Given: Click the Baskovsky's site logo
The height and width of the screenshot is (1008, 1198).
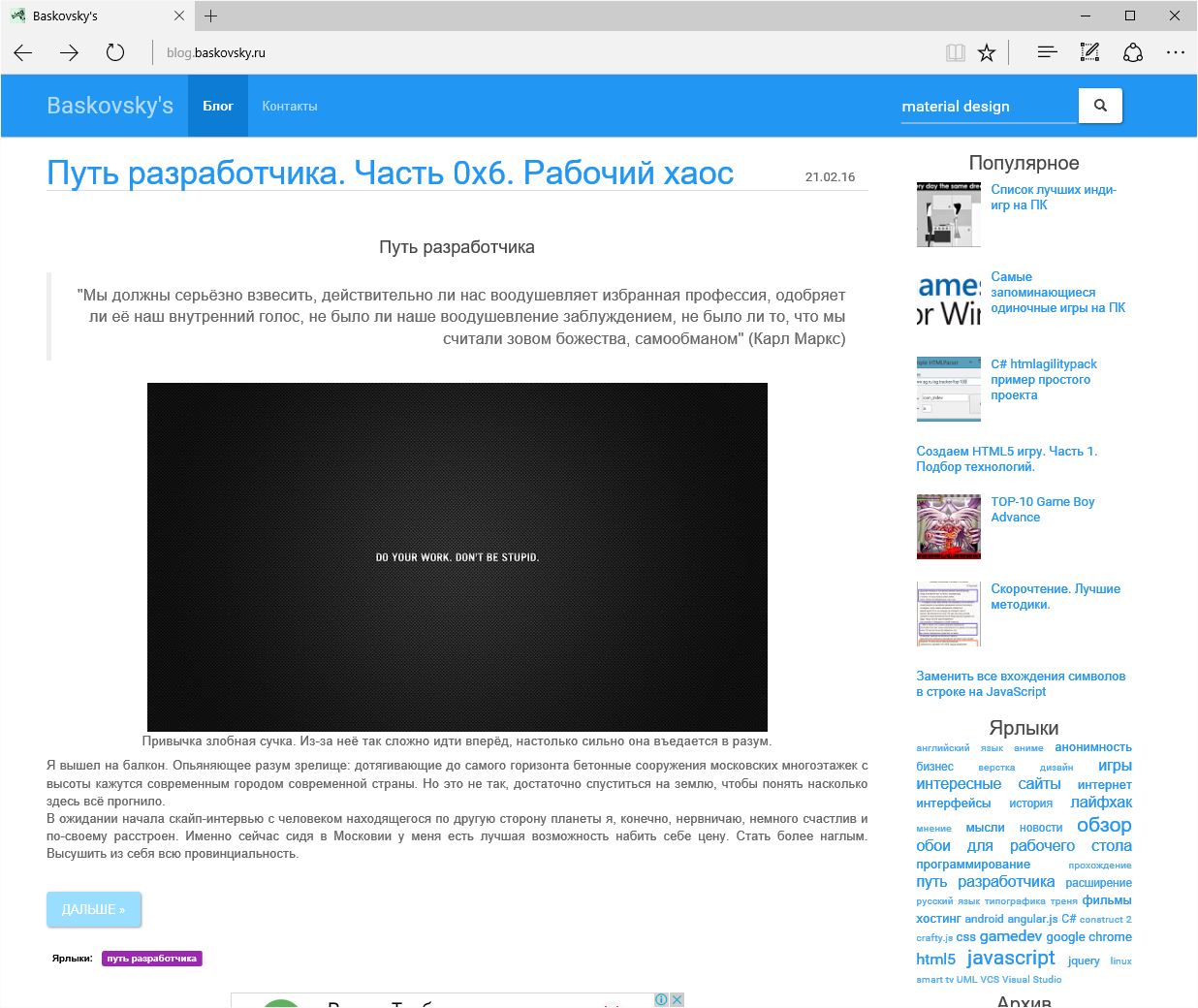Looking at the screenshot, I should click(x=110, y=106).
